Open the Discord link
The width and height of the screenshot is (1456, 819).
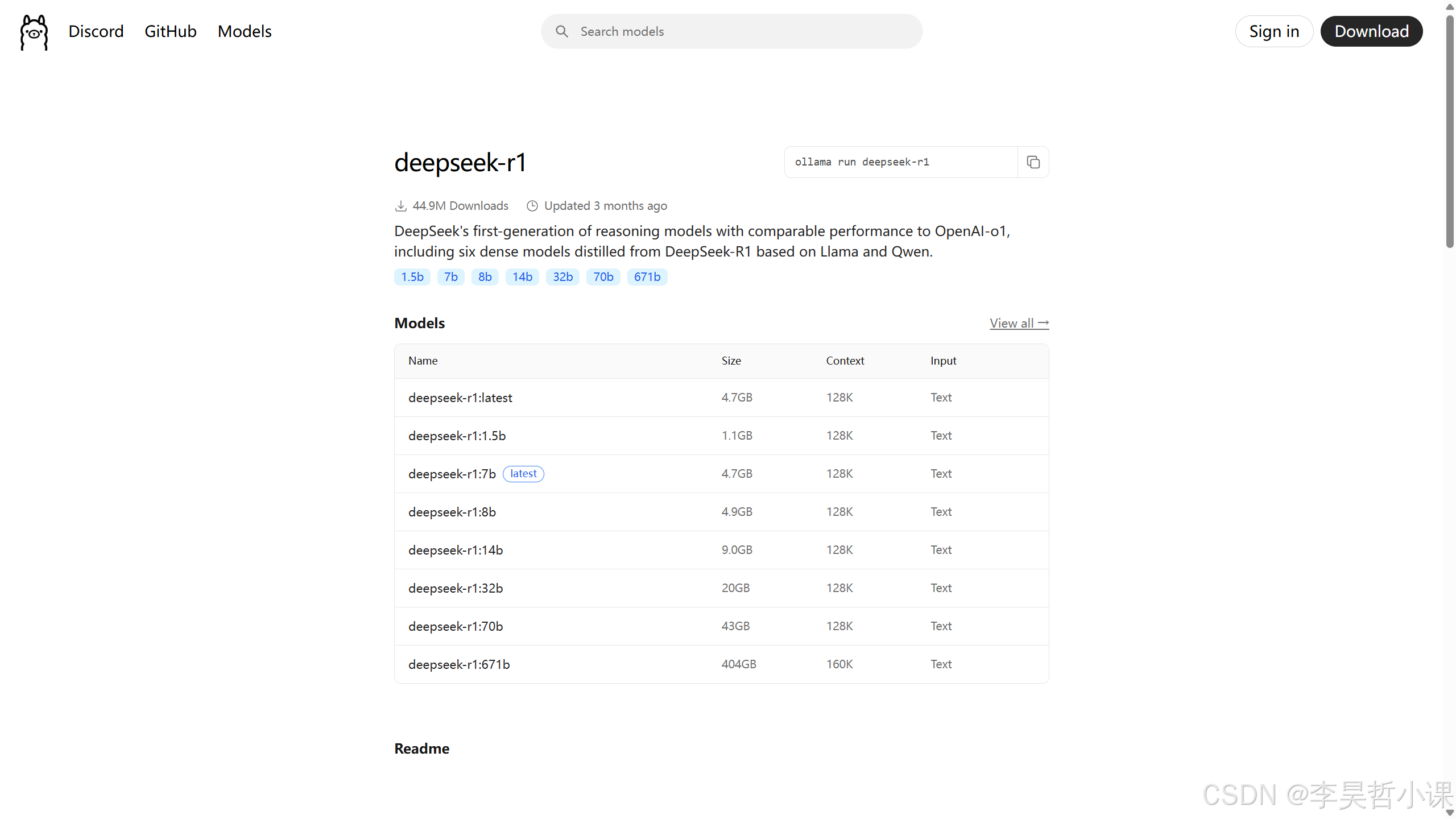point(96,31)
